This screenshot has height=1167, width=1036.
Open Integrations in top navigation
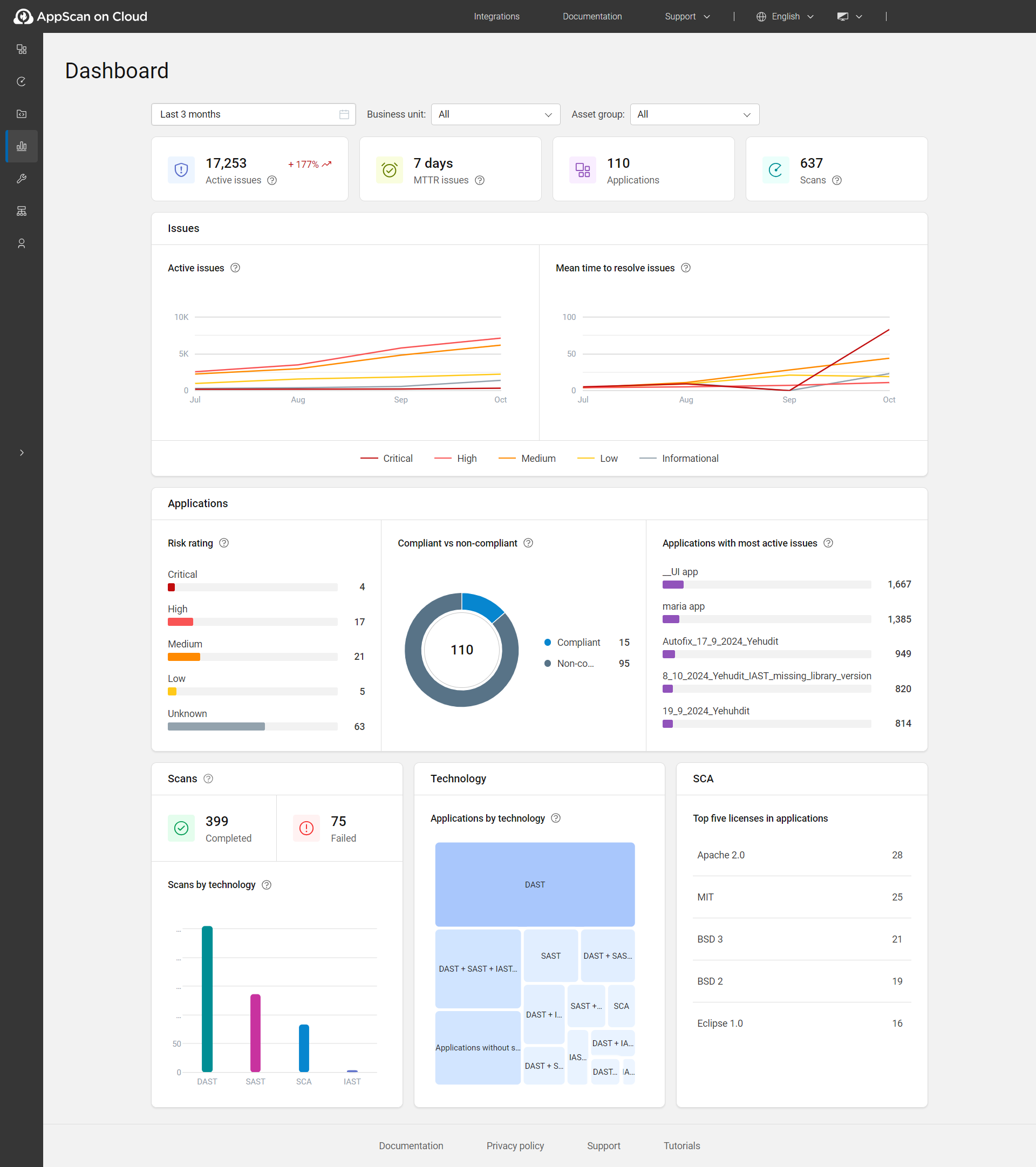pyautogui.click(x=496, y=17)
